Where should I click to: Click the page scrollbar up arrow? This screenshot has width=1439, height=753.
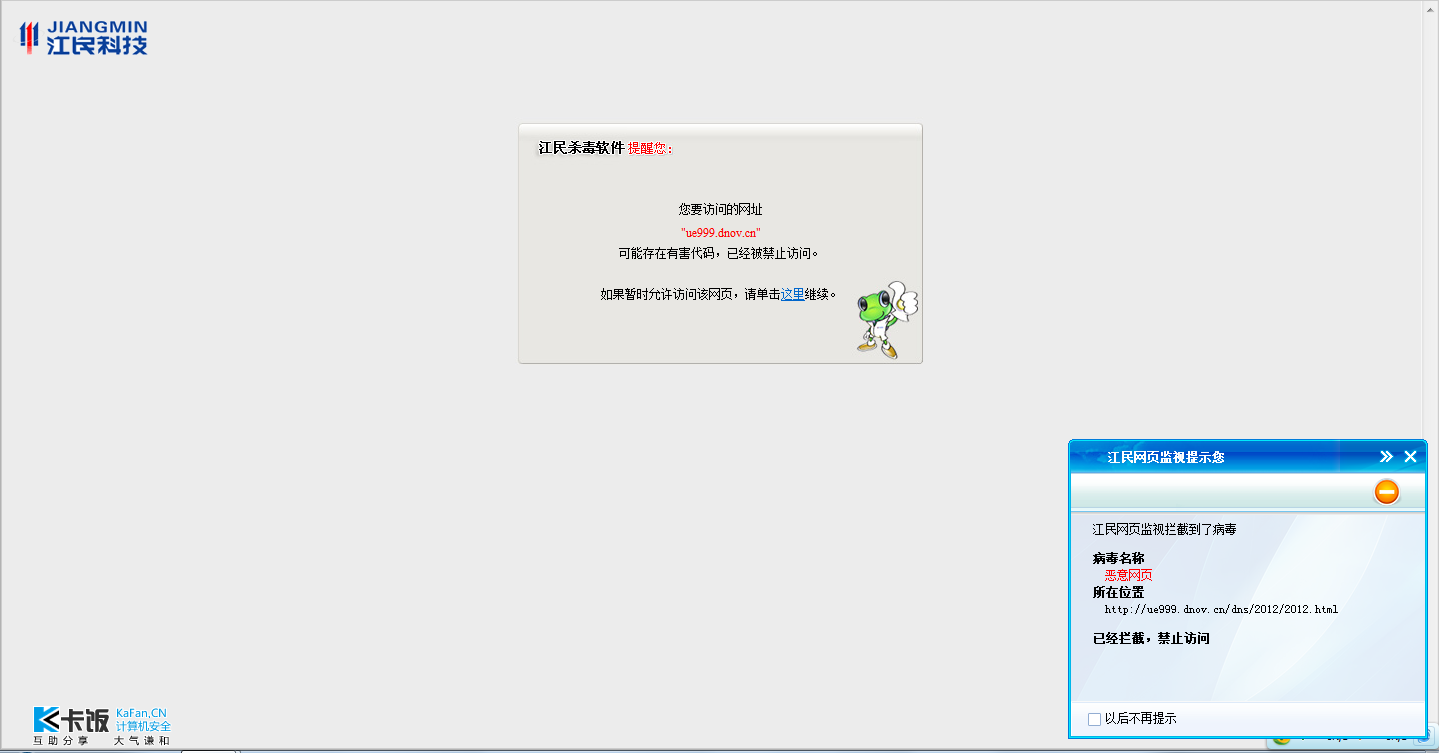pos(1430,7)
